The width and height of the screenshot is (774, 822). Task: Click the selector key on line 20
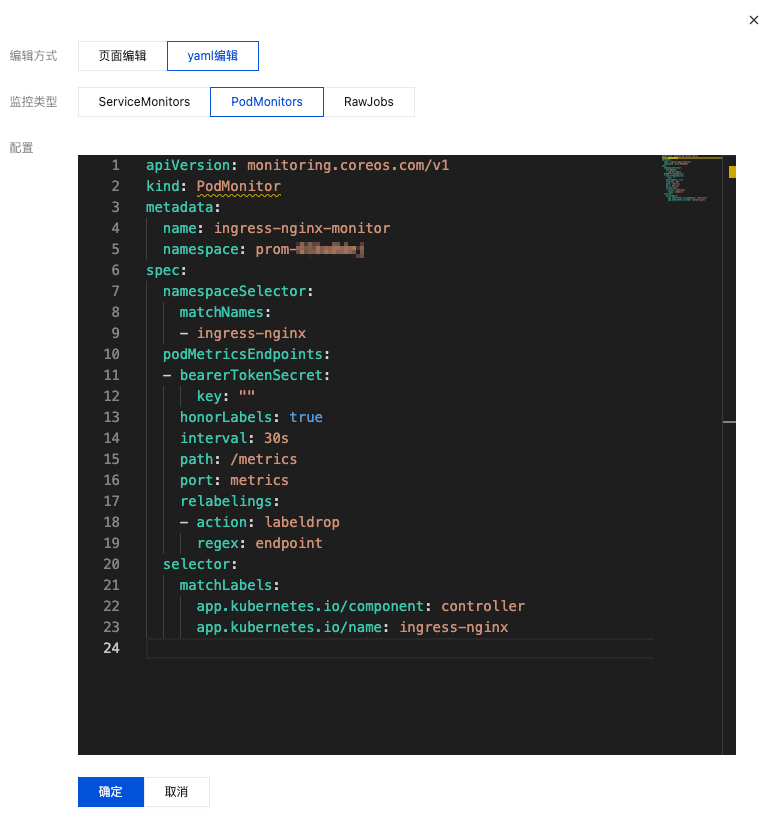point(197,564)
